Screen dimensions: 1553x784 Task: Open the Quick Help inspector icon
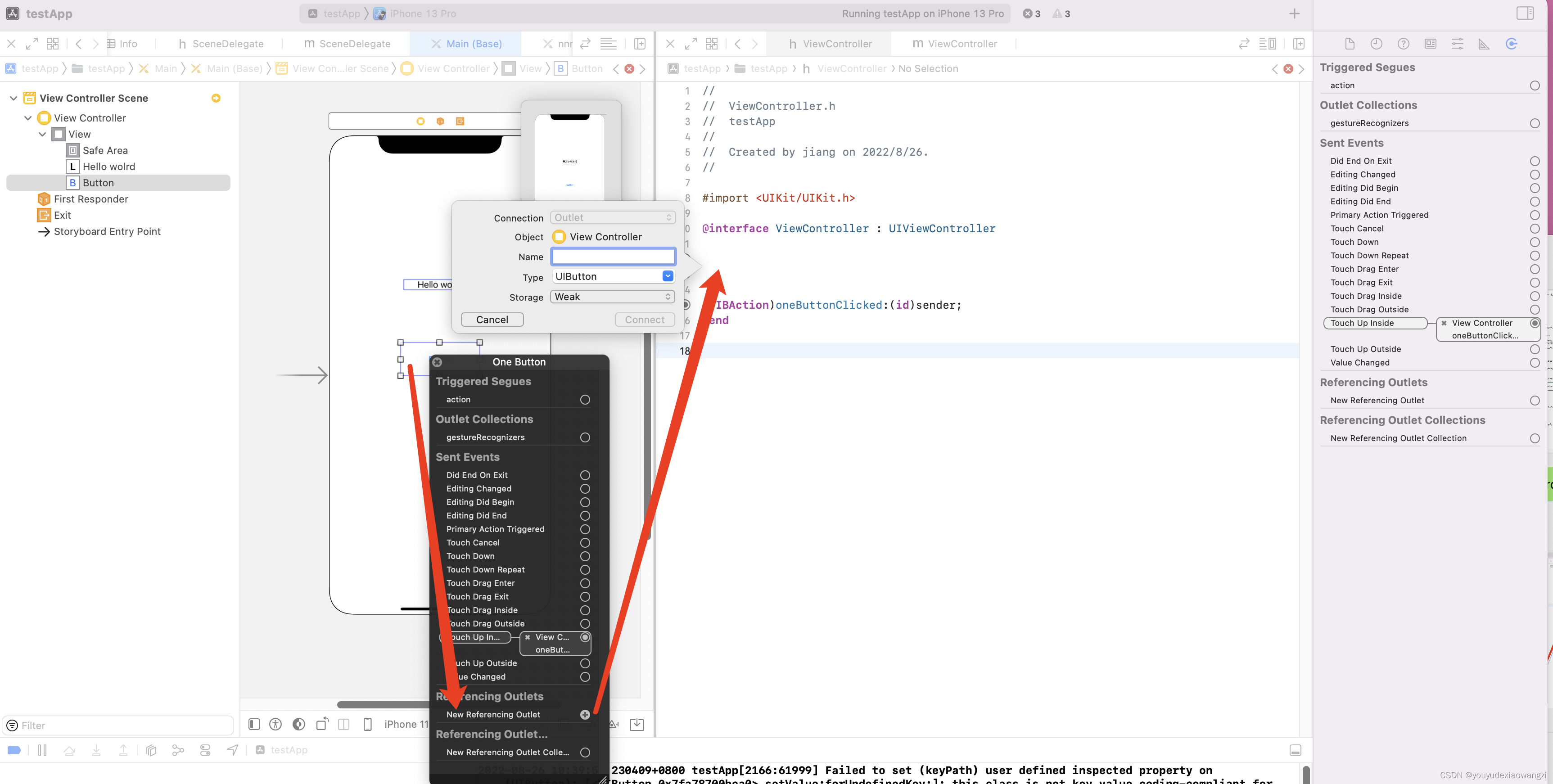(1403, 43)
